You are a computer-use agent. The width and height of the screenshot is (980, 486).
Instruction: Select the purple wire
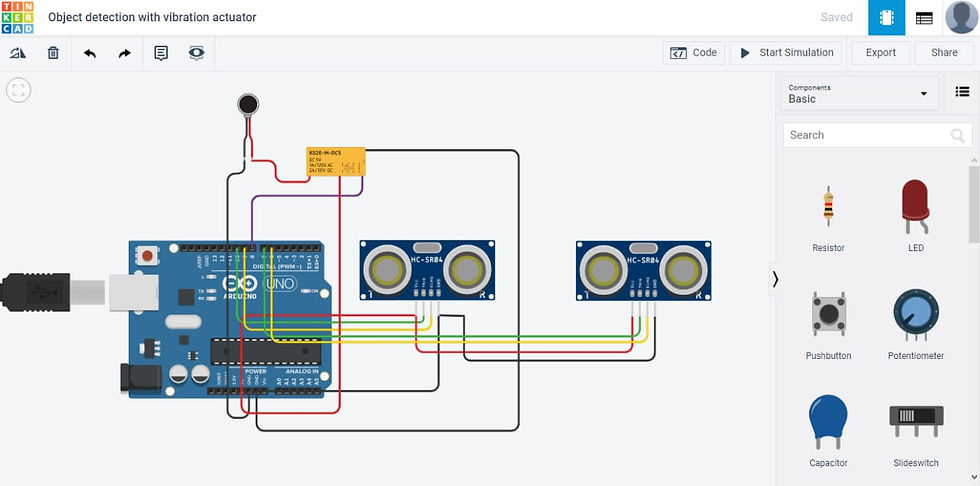click(x=306, y=196)
